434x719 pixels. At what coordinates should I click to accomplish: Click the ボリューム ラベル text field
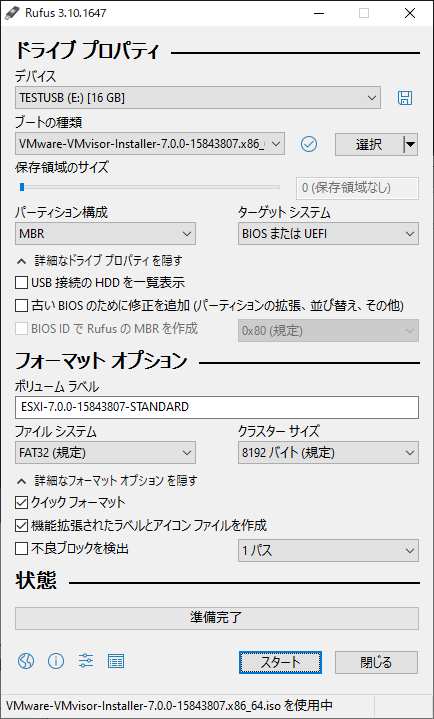[x=217, y=407]
